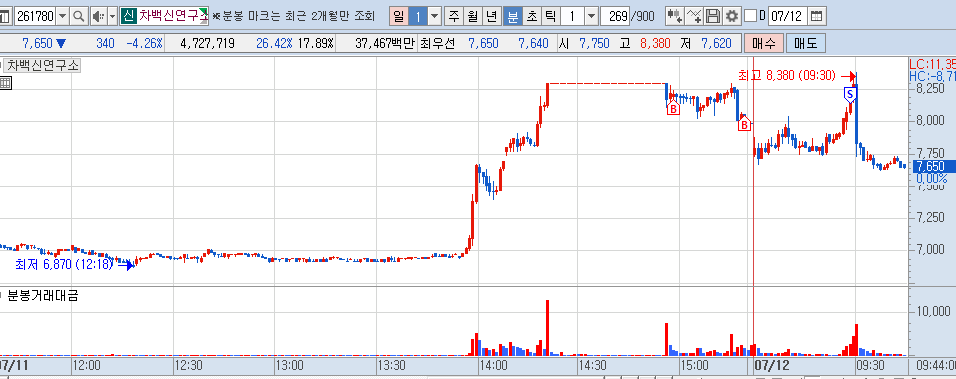Click the grid table icon below chart title

[x=5, y=83]
